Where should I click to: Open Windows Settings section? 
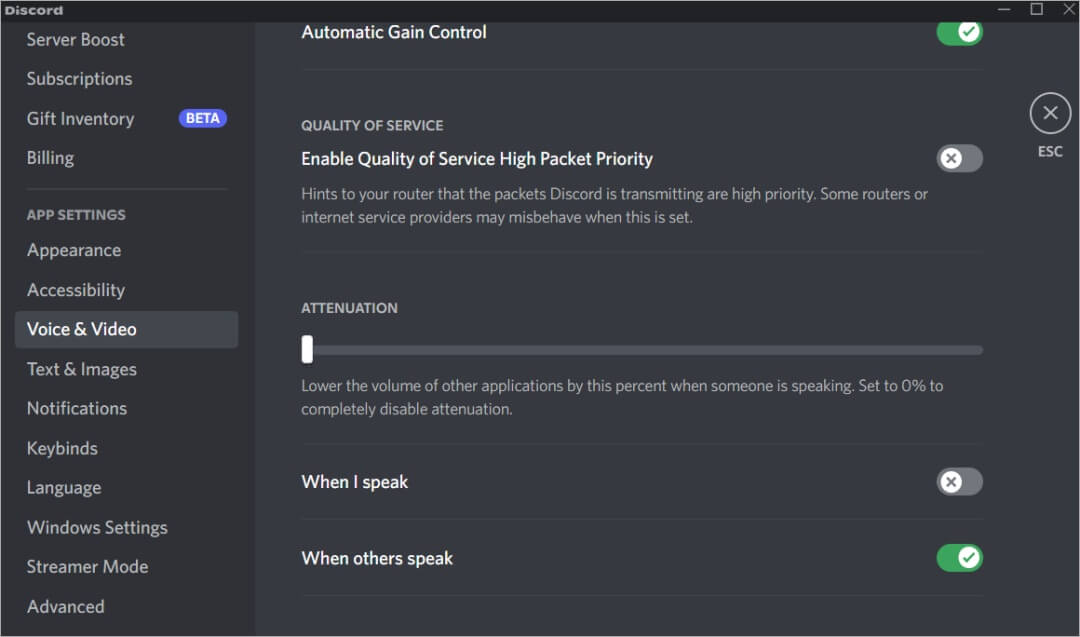(97, 528)
